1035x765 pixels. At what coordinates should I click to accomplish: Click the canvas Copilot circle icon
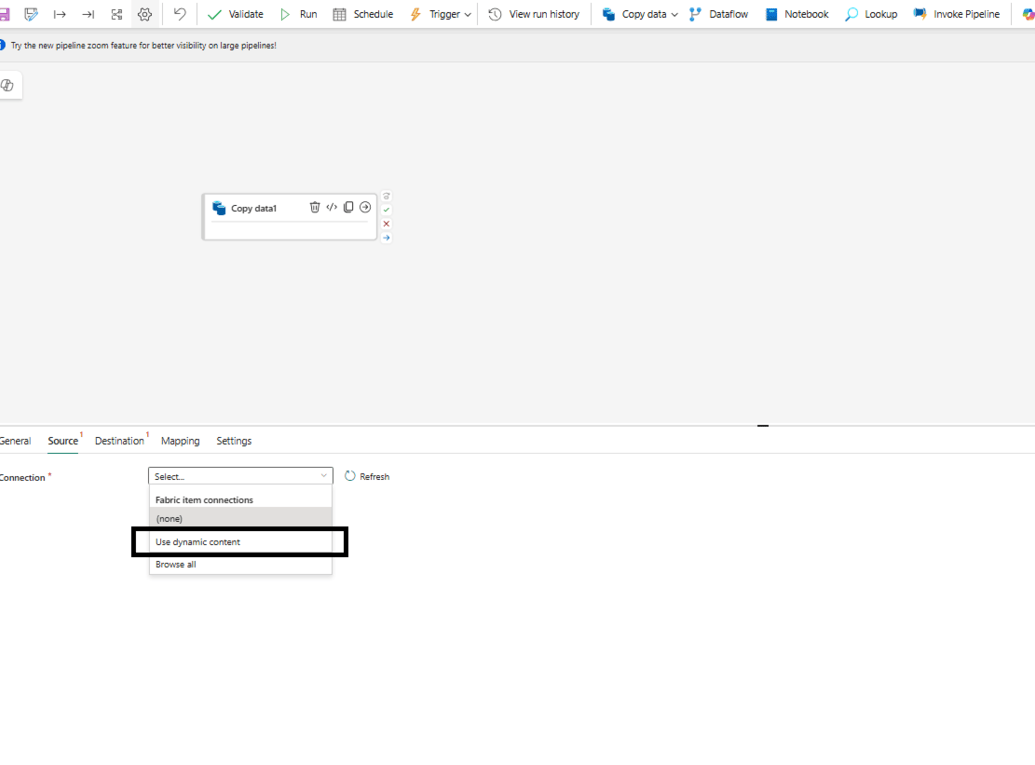tap(7, 85)
